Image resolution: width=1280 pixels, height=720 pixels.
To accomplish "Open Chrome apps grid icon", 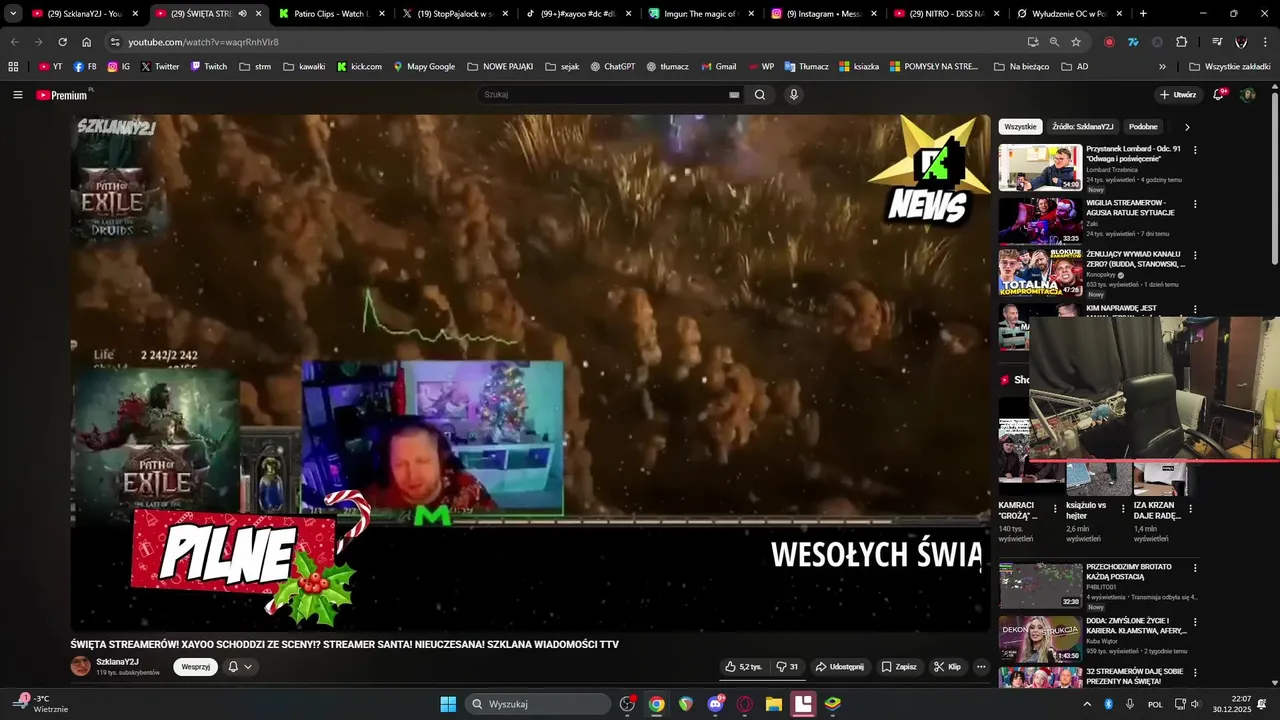I will click(13, 67).
